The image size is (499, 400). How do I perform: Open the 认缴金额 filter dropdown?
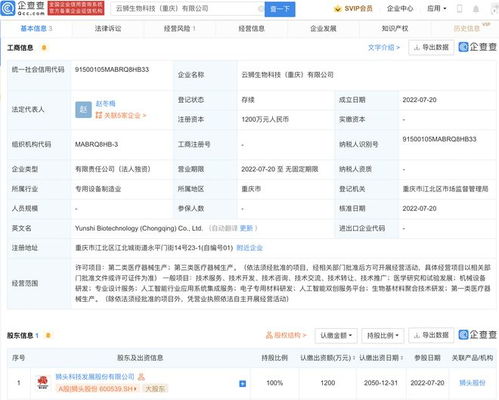336,336
